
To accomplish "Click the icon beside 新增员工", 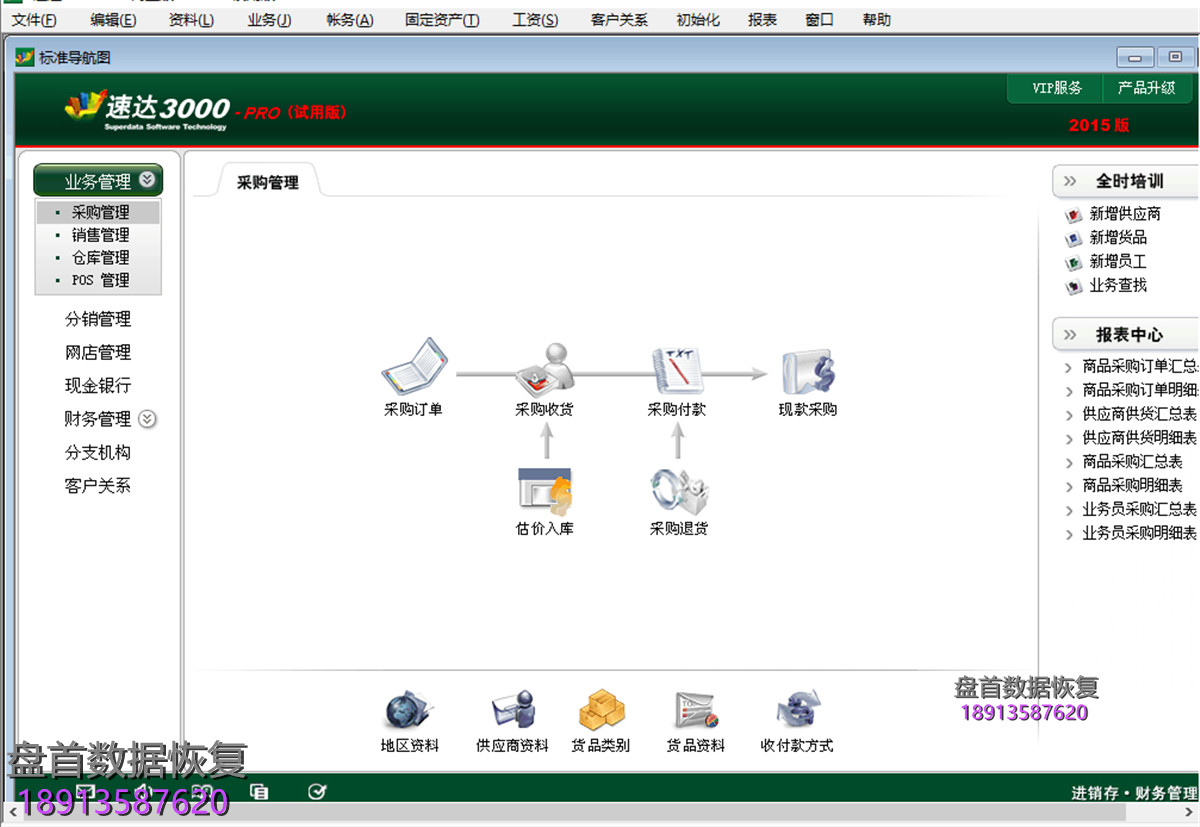I will tap(1074, 262).
